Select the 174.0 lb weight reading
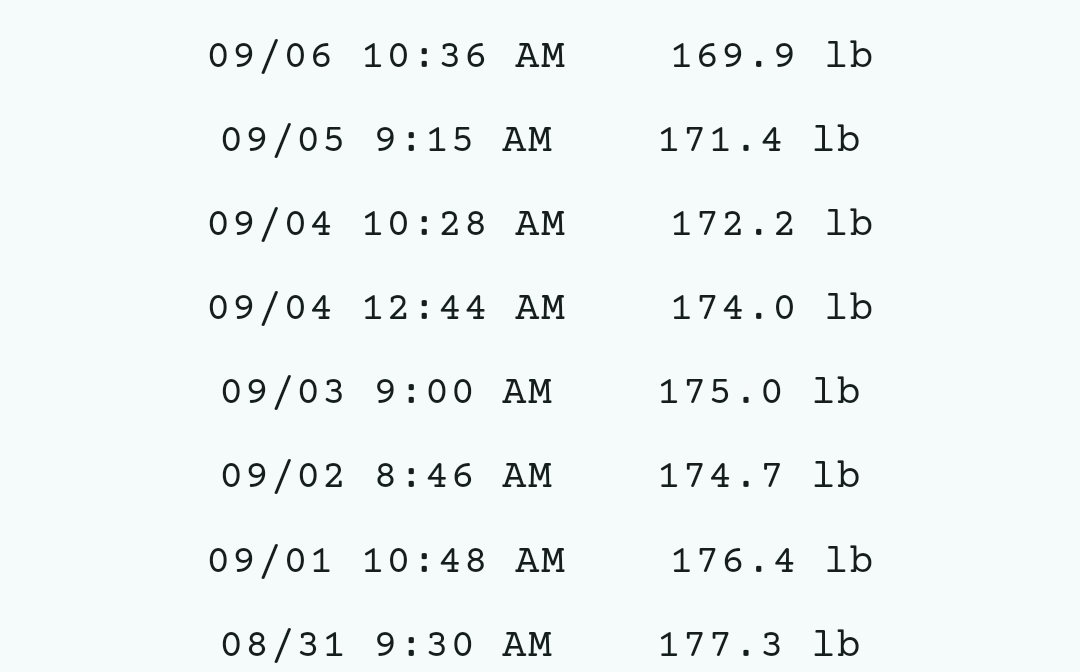The width and height of the screenshot is (1080, 672). tap(772, 308)
